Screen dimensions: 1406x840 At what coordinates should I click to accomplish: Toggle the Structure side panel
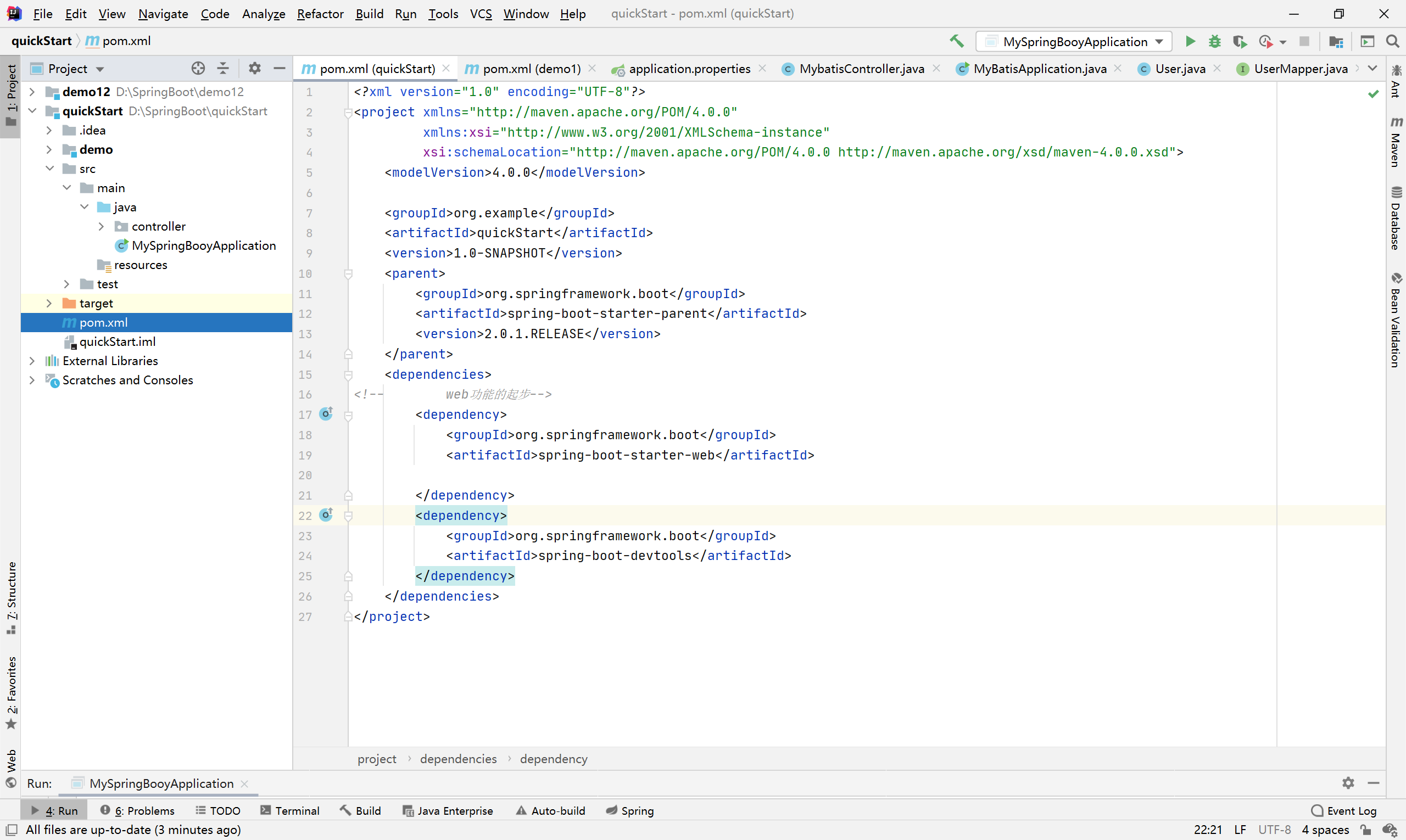click(x=11, y=598)
